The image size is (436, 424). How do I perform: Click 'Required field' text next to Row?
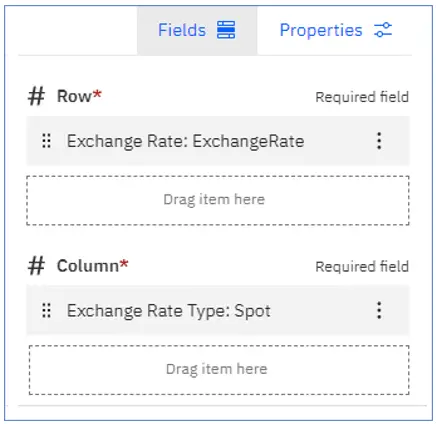click(362, 97)
